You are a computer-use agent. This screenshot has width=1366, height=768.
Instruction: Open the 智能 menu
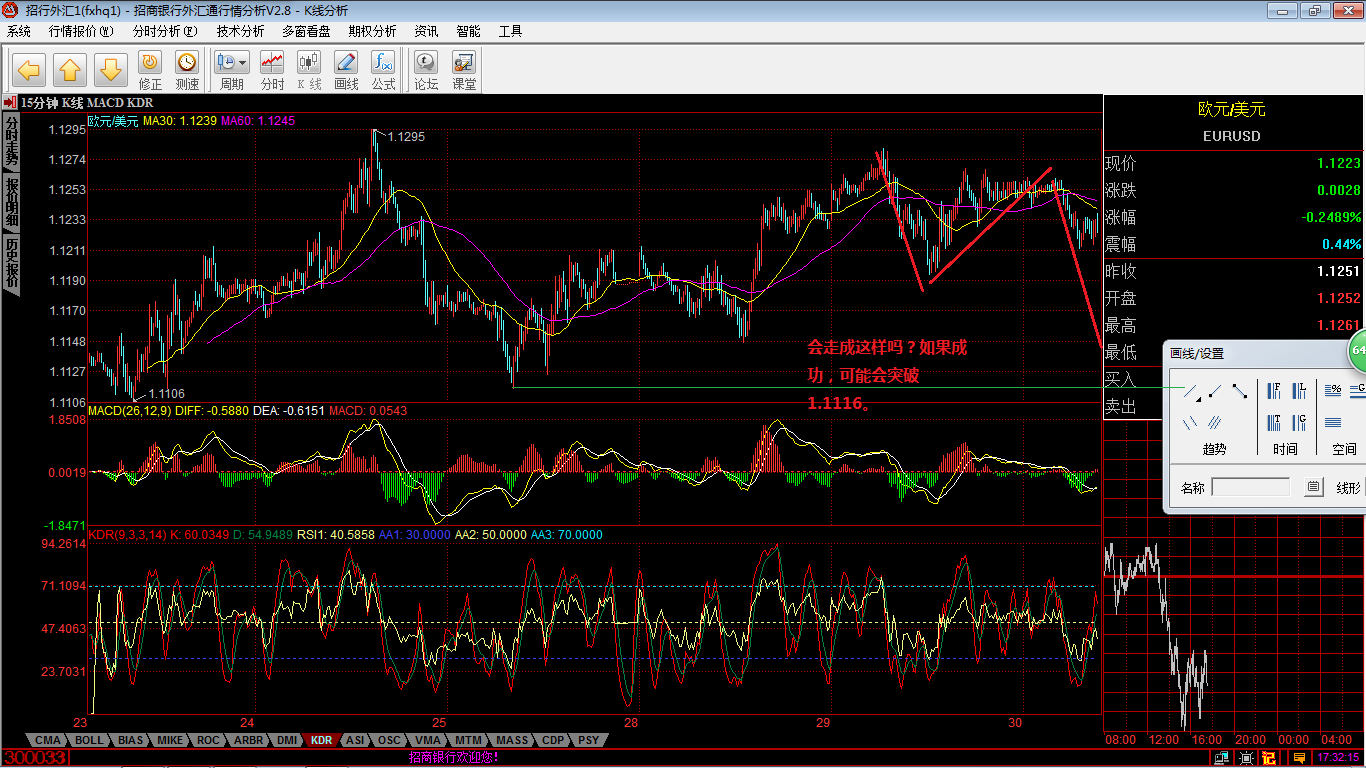point(469,31)
